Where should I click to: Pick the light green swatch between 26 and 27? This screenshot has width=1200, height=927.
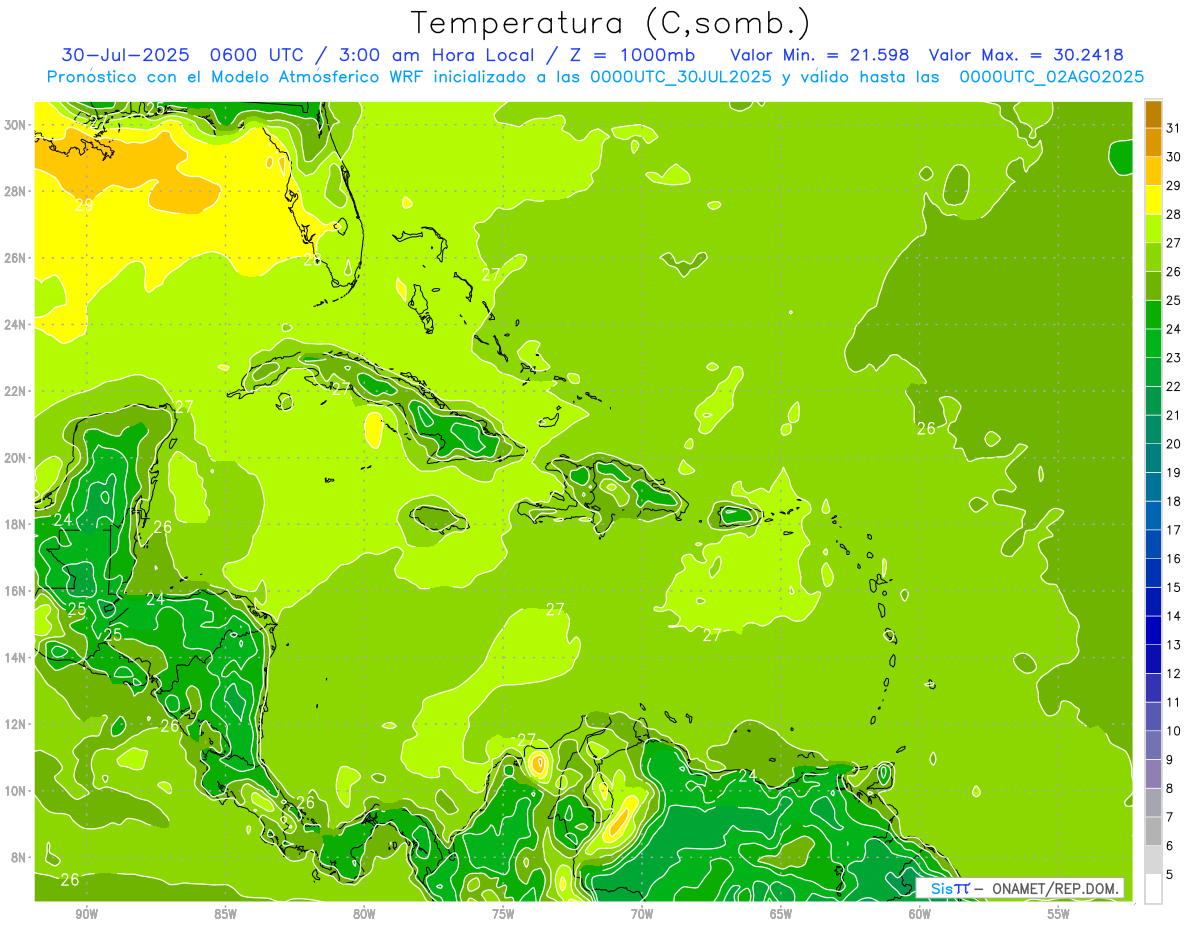(x=1154, y=257)
